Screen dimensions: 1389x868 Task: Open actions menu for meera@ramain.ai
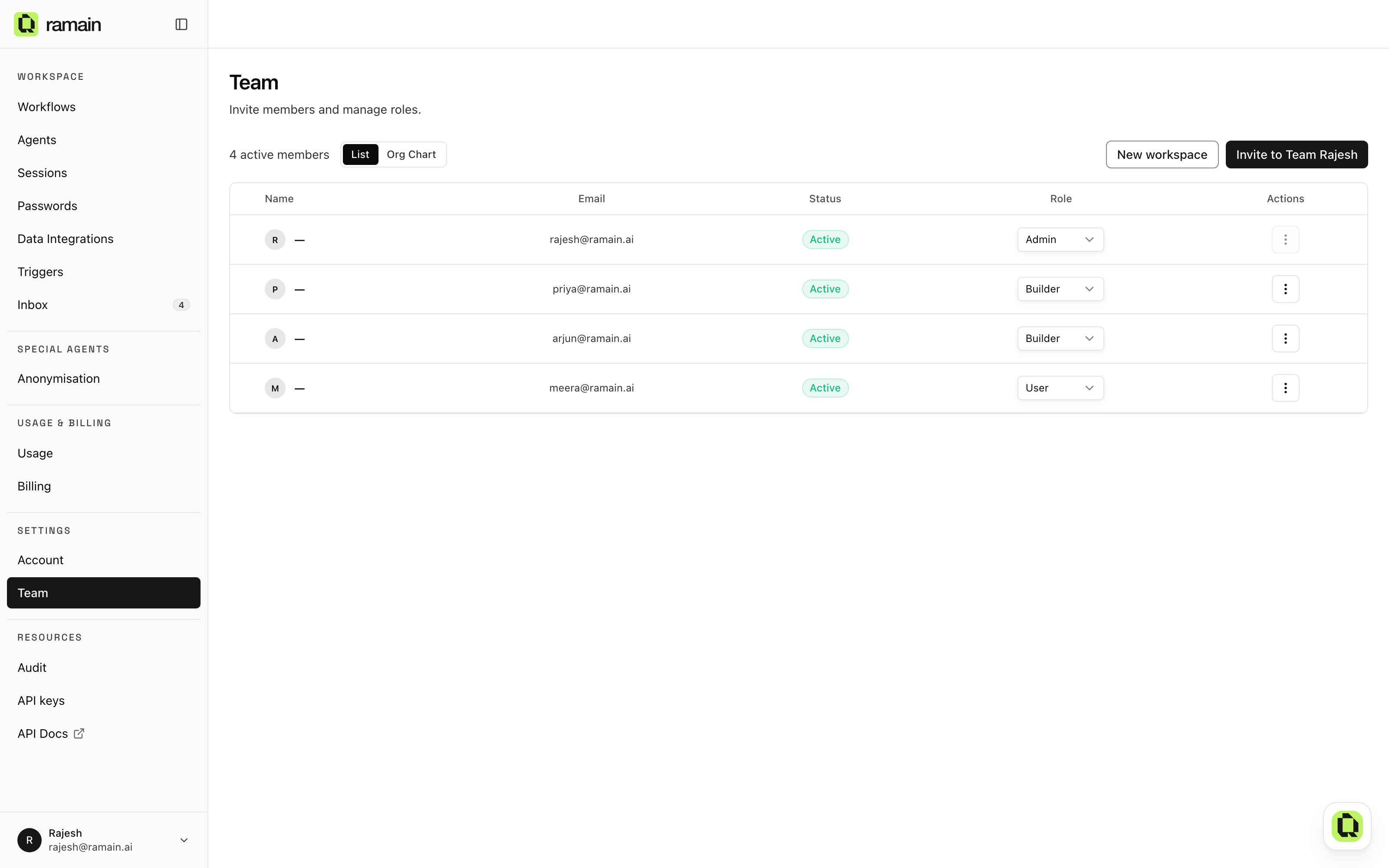pos(1285,388)
